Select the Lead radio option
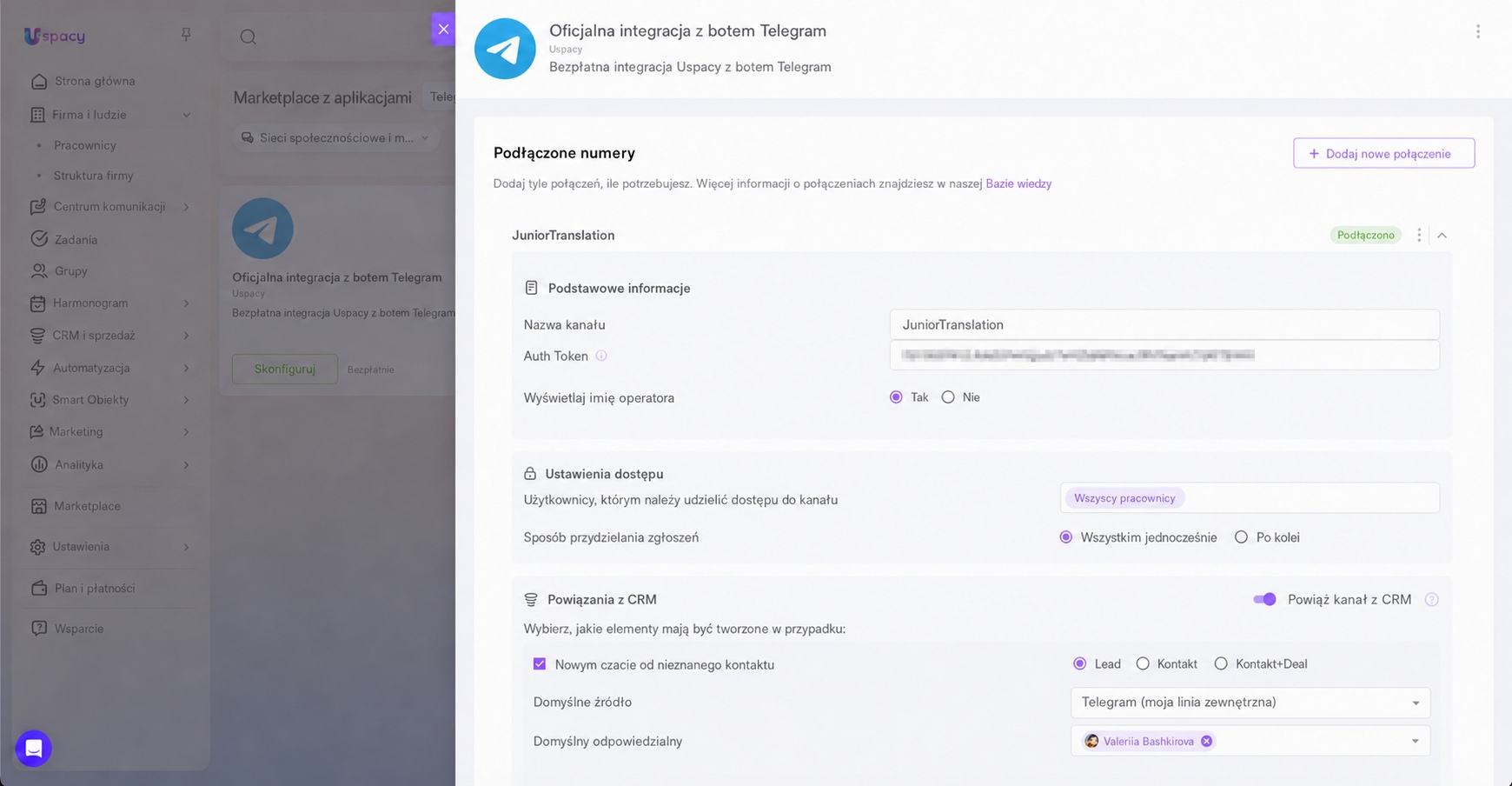Image resolution: width=1512 pixels, height=786 pixels. tap(1080, 664)
